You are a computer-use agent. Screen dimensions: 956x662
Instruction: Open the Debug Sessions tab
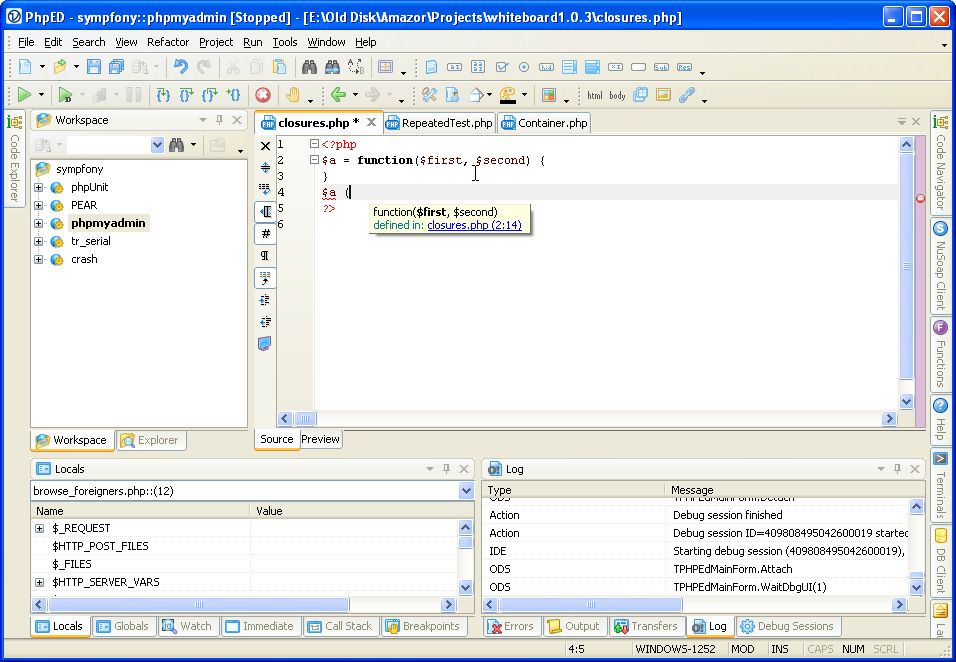coord(787,626)
